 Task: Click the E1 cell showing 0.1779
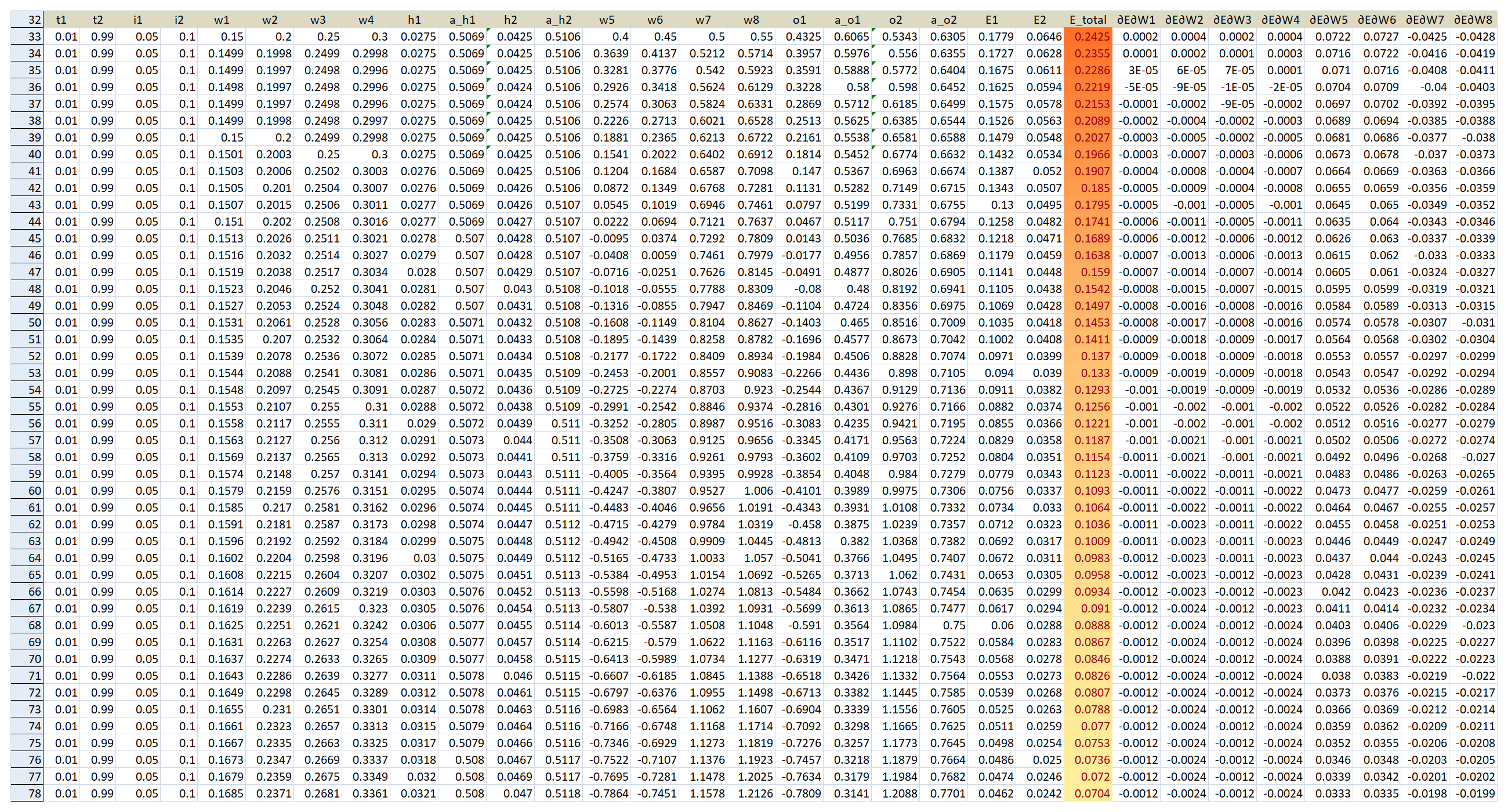[x=992, y=37]
